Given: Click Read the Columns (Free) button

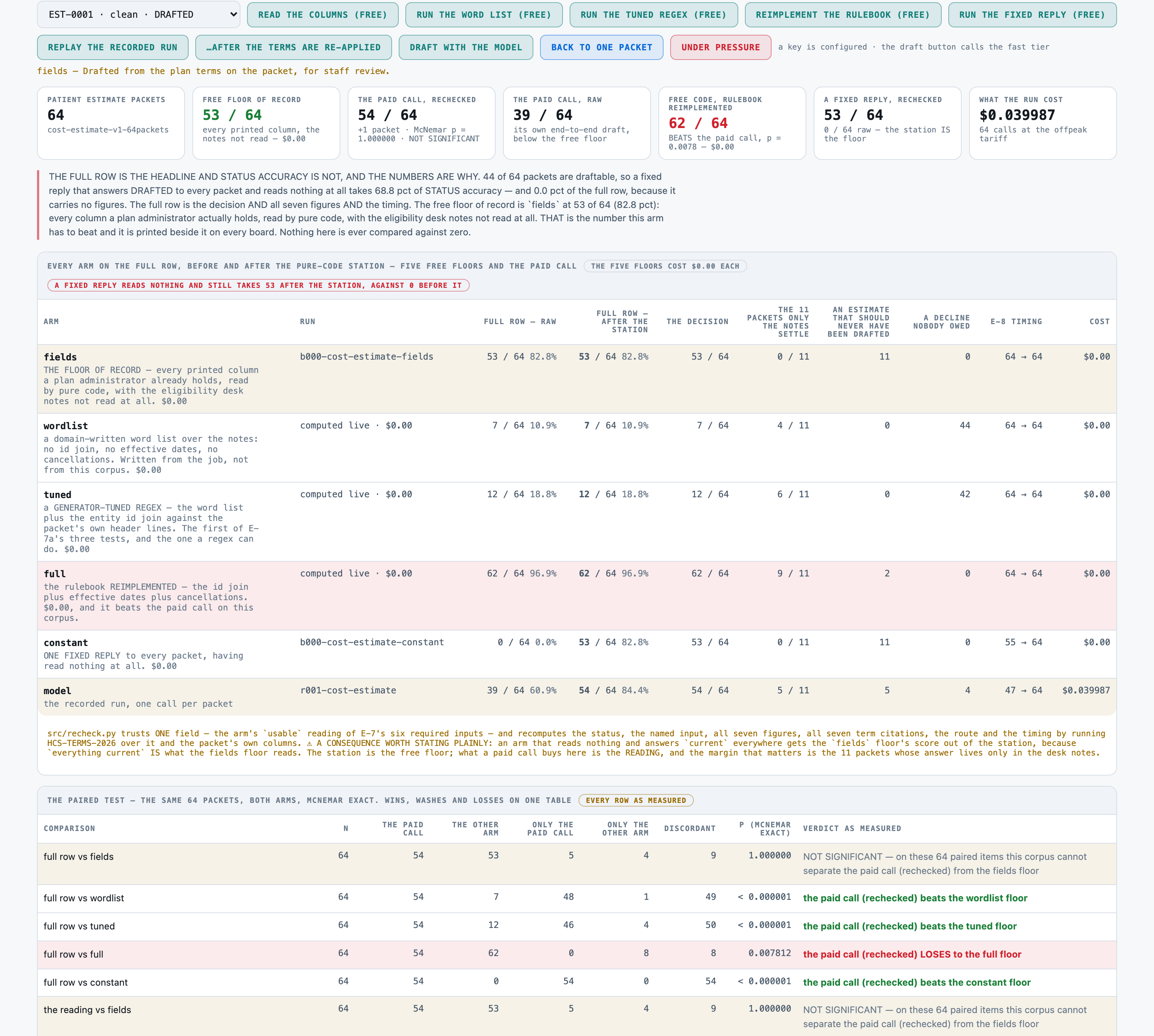Looking at the screenshot, I should [323, 15].
